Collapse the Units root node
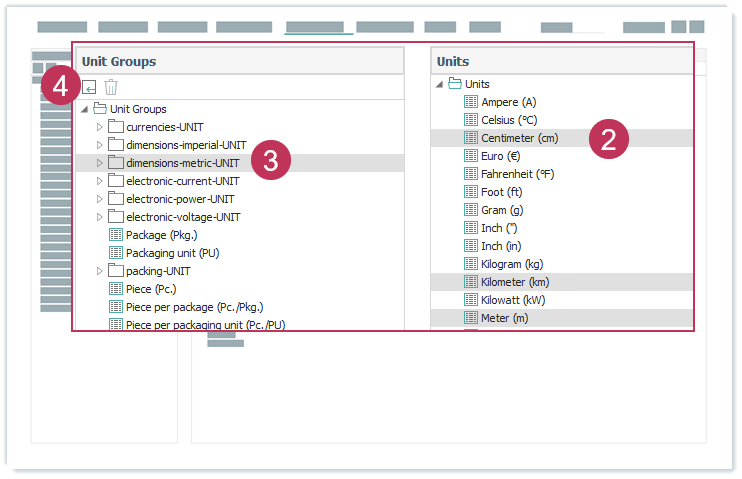 click(439, 84)
